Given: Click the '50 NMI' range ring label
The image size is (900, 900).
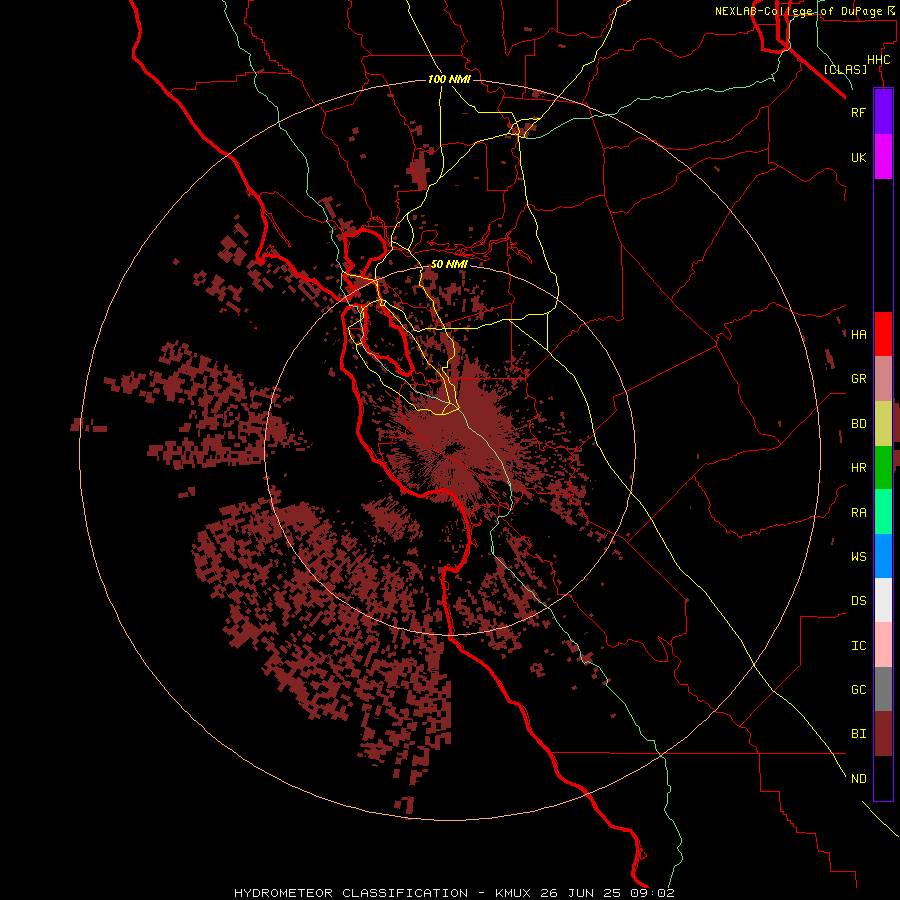Looking at the screenshot, I should tap(449, 264).
